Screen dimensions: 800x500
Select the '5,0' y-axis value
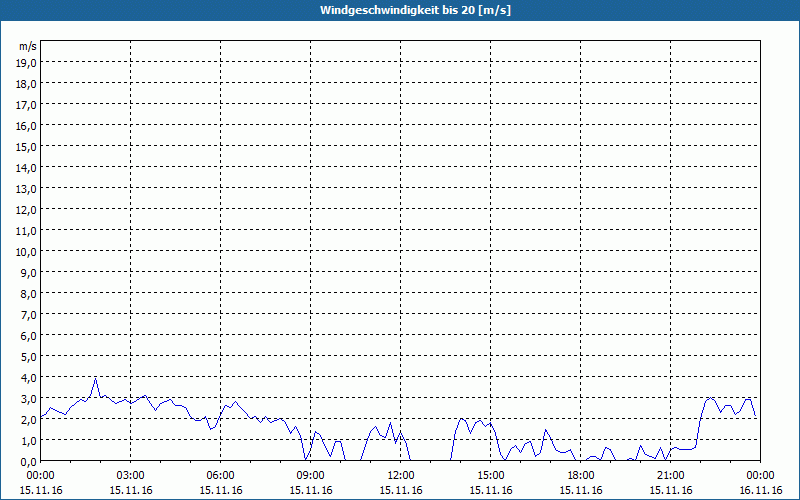tap(28, 356)
